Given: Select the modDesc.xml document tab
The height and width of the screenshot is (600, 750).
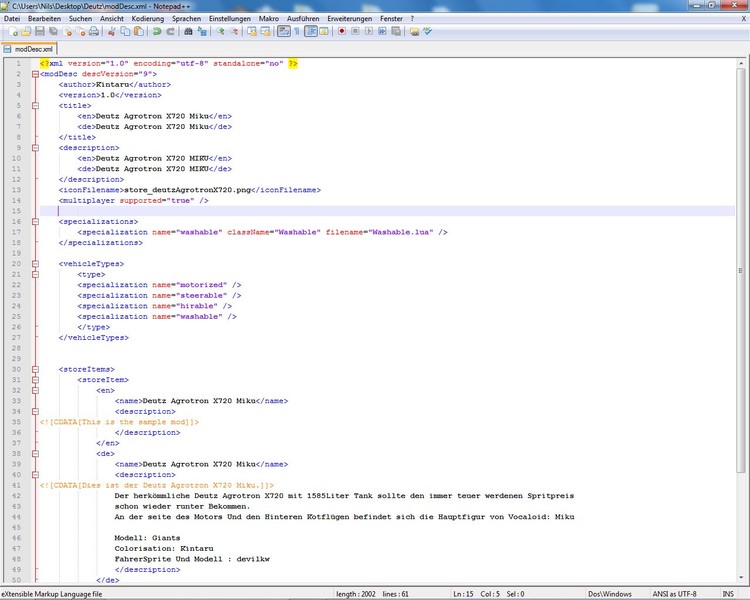Looking at the screenshot, I should coord(29,49).
